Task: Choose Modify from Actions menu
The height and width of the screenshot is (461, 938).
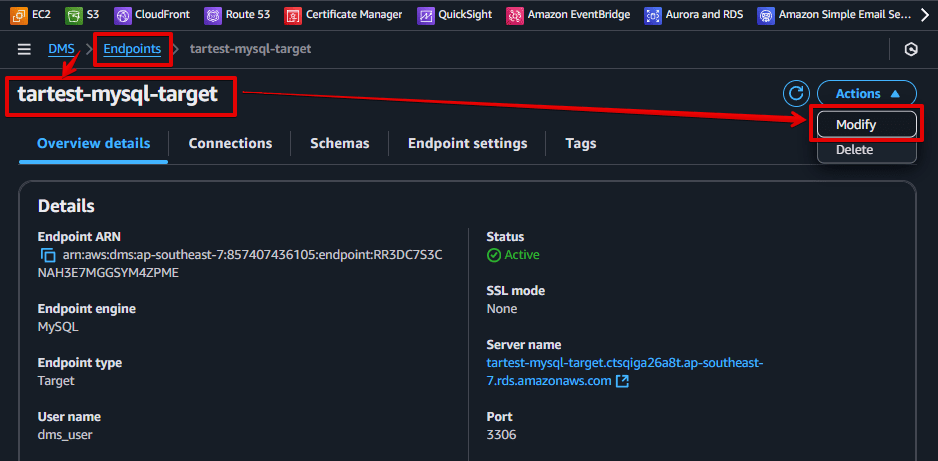Action: pos(867,125)
